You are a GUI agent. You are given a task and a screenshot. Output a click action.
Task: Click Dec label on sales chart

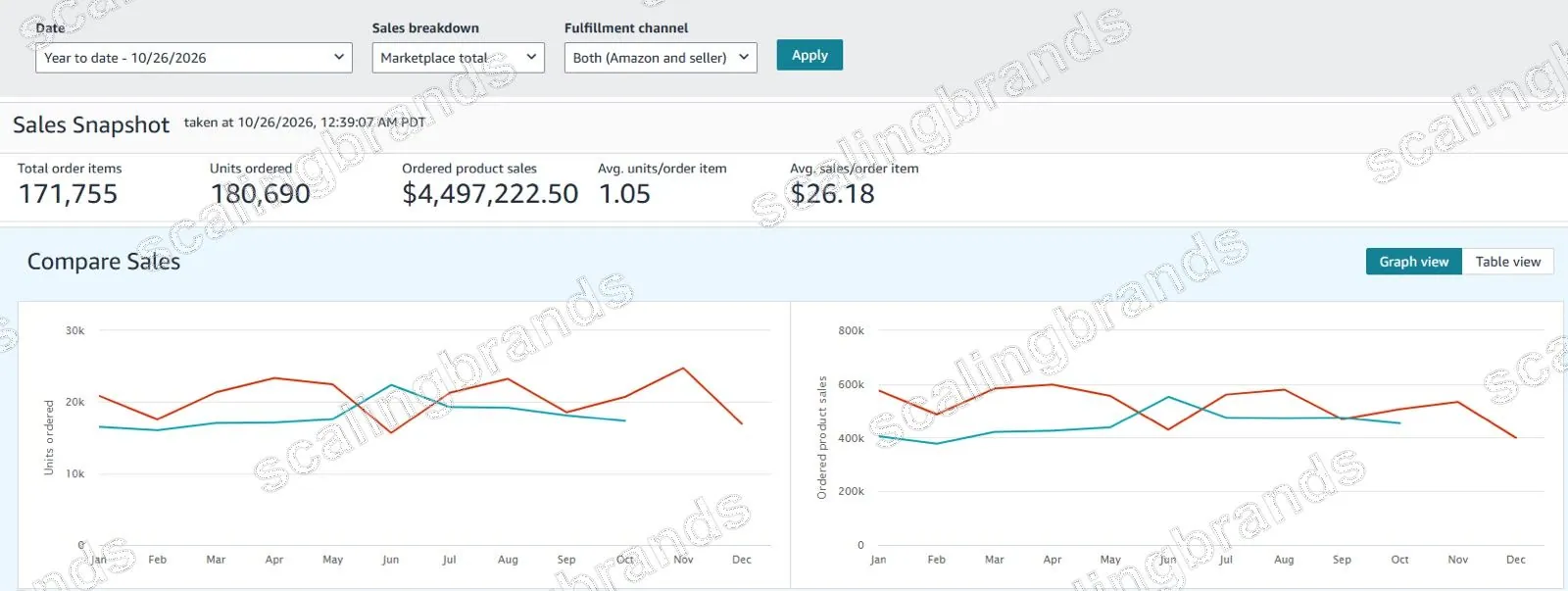click(x=1516, y=560)
